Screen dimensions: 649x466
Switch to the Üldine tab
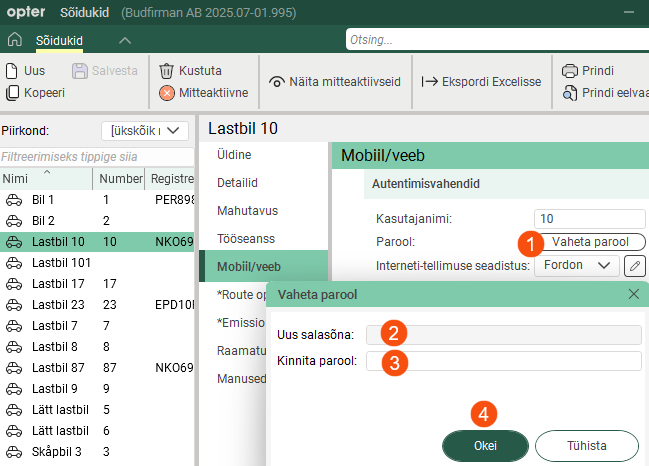tap(234, 155)
